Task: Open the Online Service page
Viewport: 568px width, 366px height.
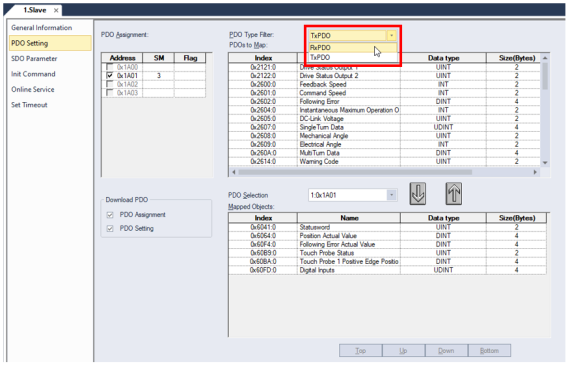Action: (x=33, y=90)
